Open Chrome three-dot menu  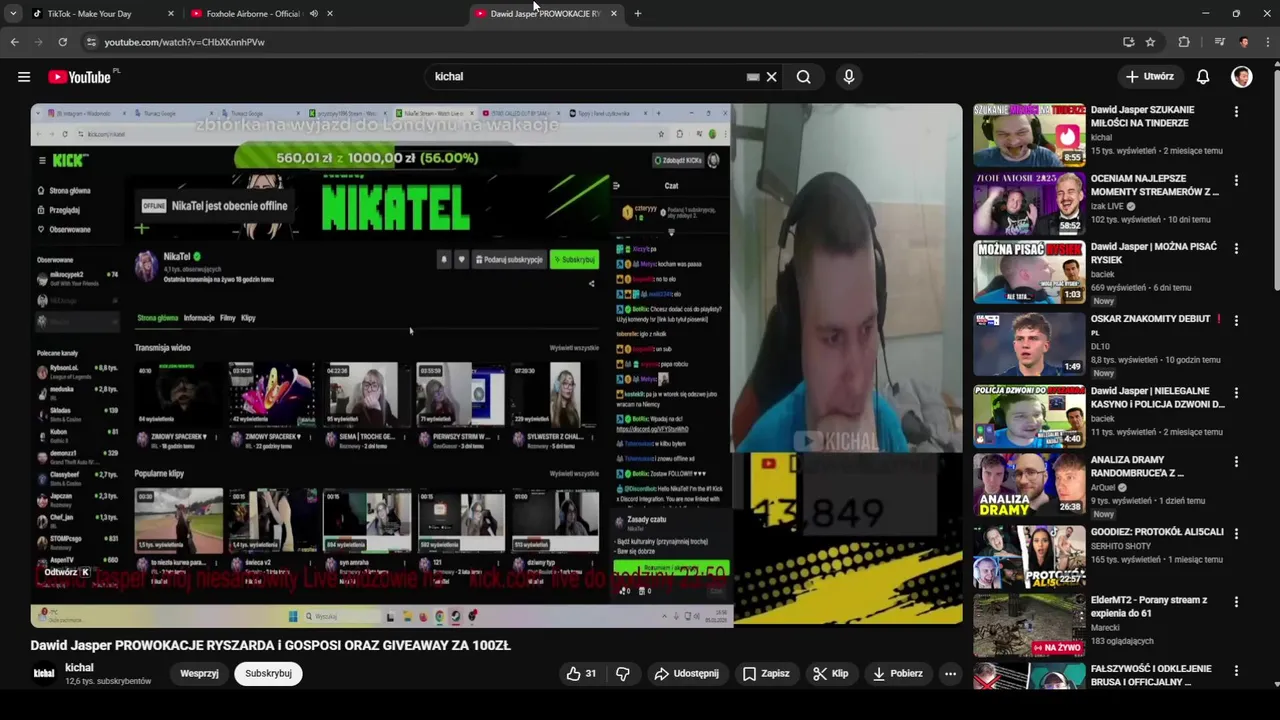(1267, 42)
